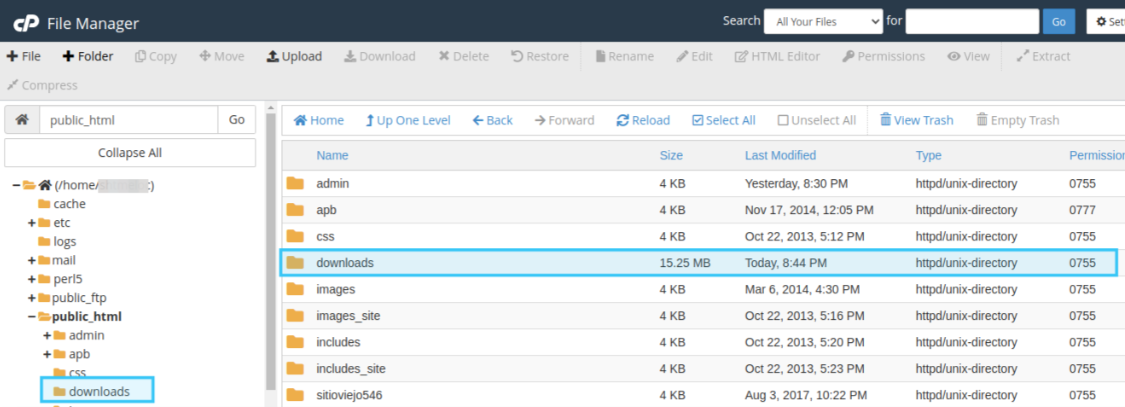The image size is (1125, 407).
Task: Click includes_site folder icon in list
Action: tap(296, 369)
